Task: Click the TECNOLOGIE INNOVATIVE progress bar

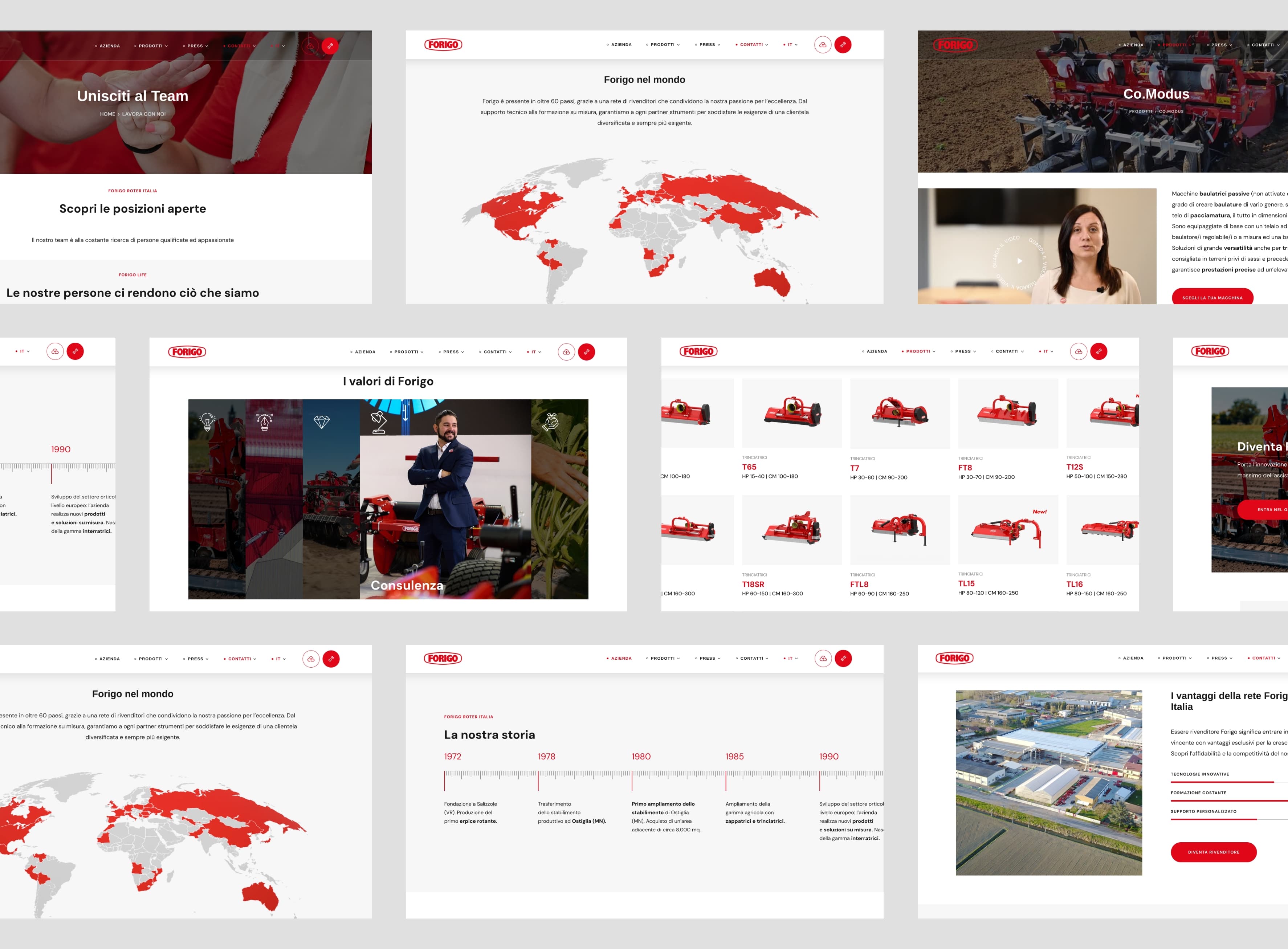Action: tap(1229, 782)
